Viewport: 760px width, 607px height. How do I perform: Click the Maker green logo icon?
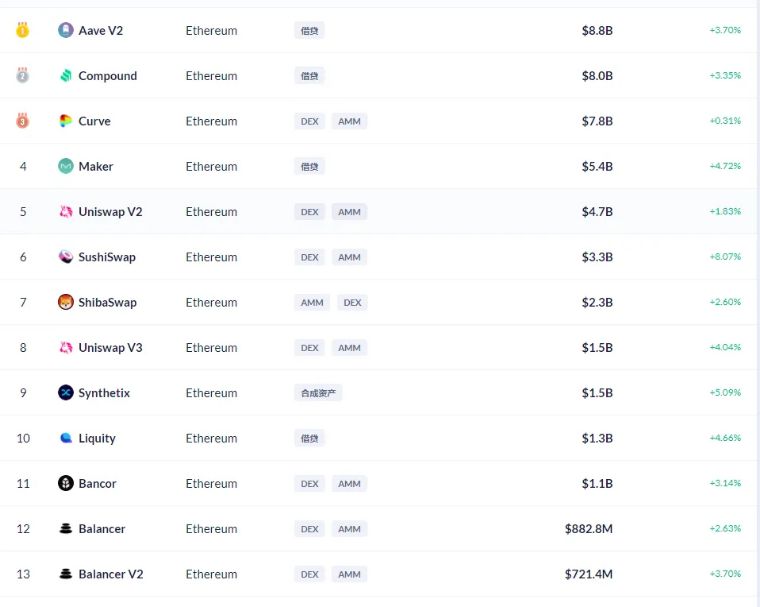(65, 166)
